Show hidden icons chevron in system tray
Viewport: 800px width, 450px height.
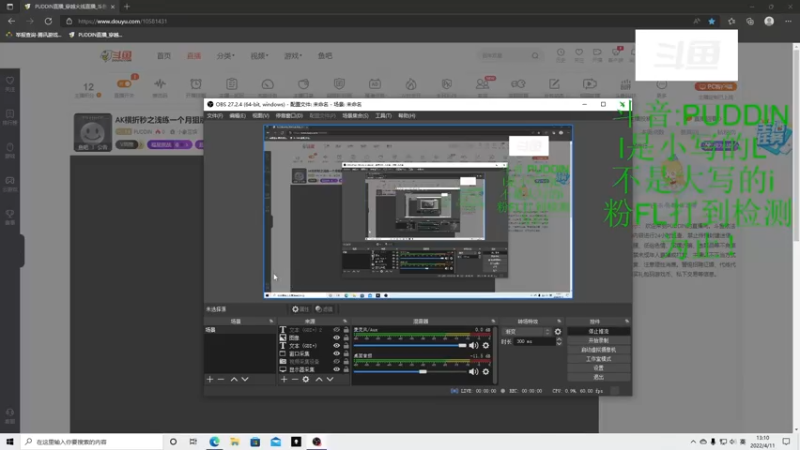pyautogui.click(x=693, y=442)
